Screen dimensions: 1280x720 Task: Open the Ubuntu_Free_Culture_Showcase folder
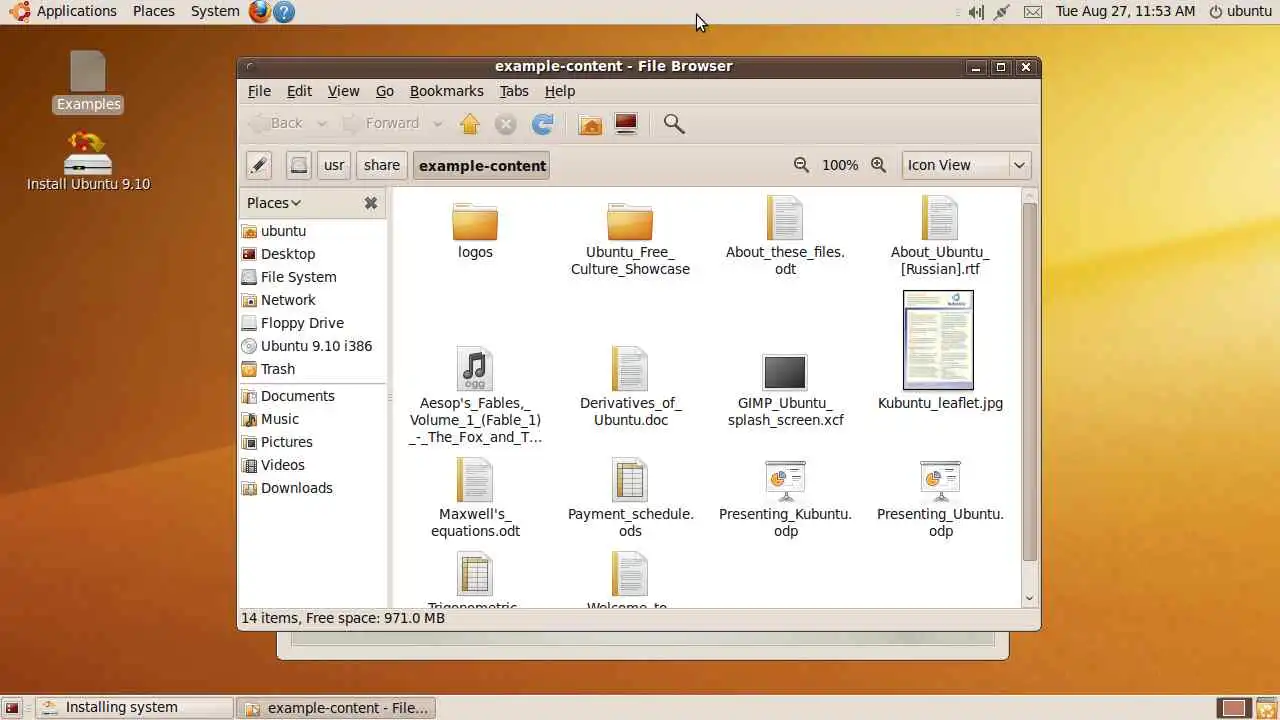coord(630,221)
